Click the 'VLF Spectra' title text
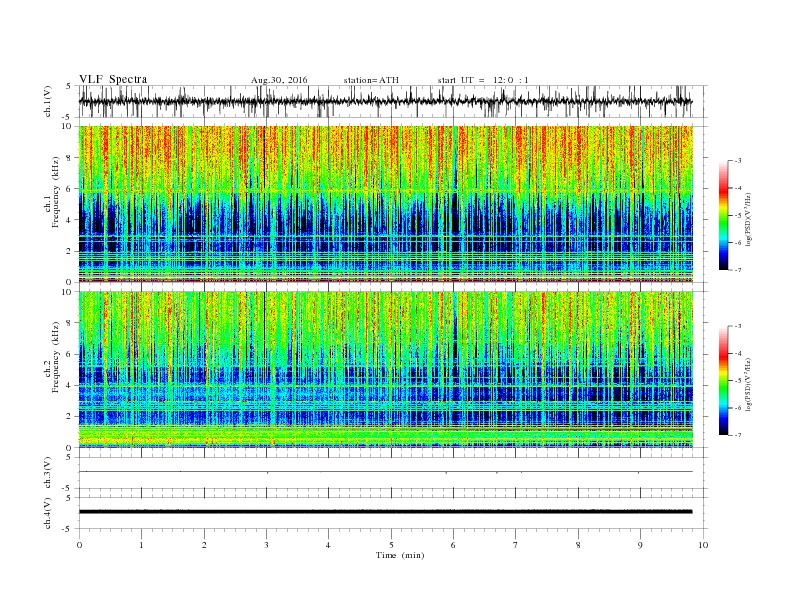792x612 pixels. (x=113, y=79)
